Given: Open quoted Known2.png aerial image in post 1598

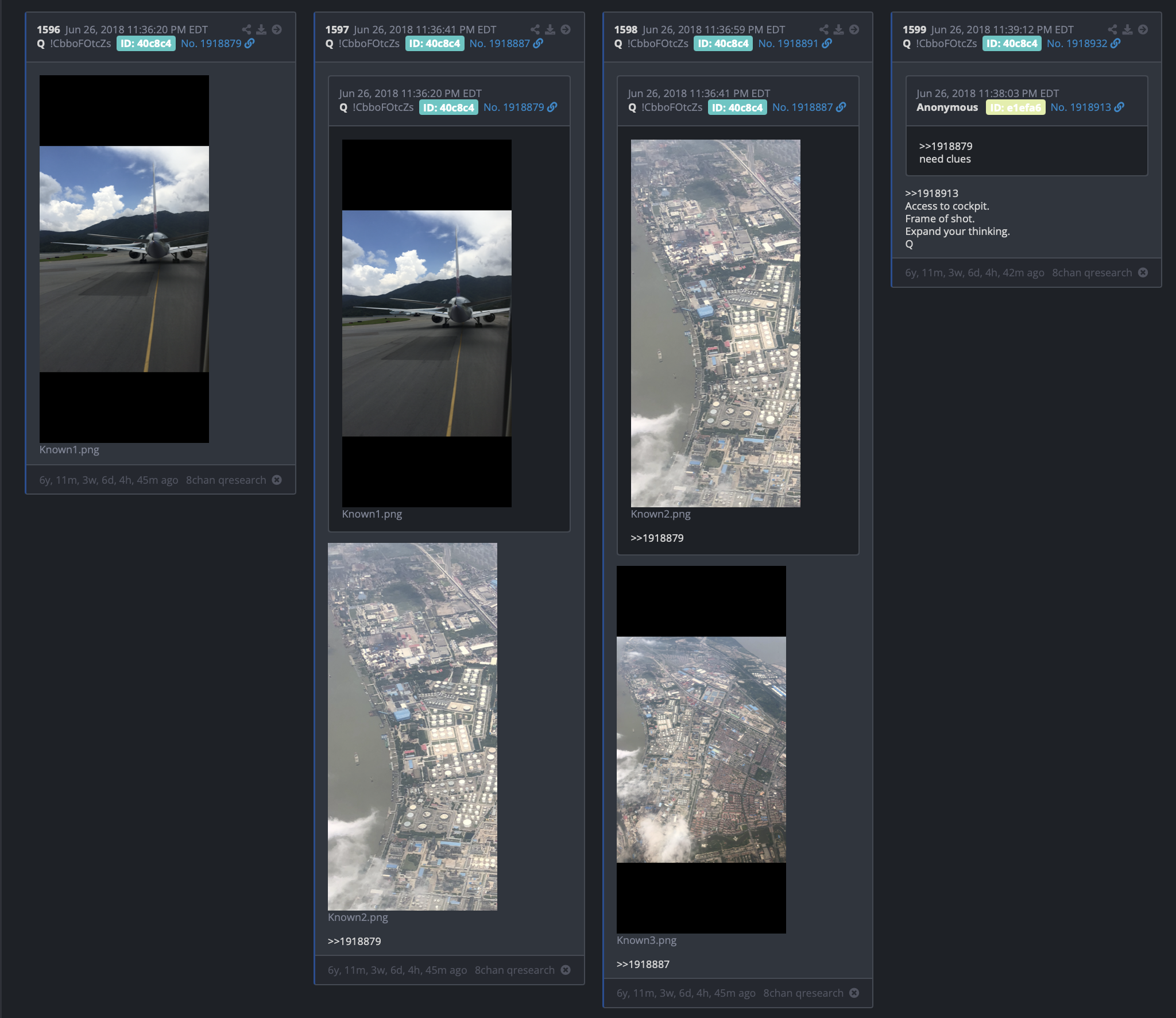Looking at the screenshot, I should click(x=715, y=323).
